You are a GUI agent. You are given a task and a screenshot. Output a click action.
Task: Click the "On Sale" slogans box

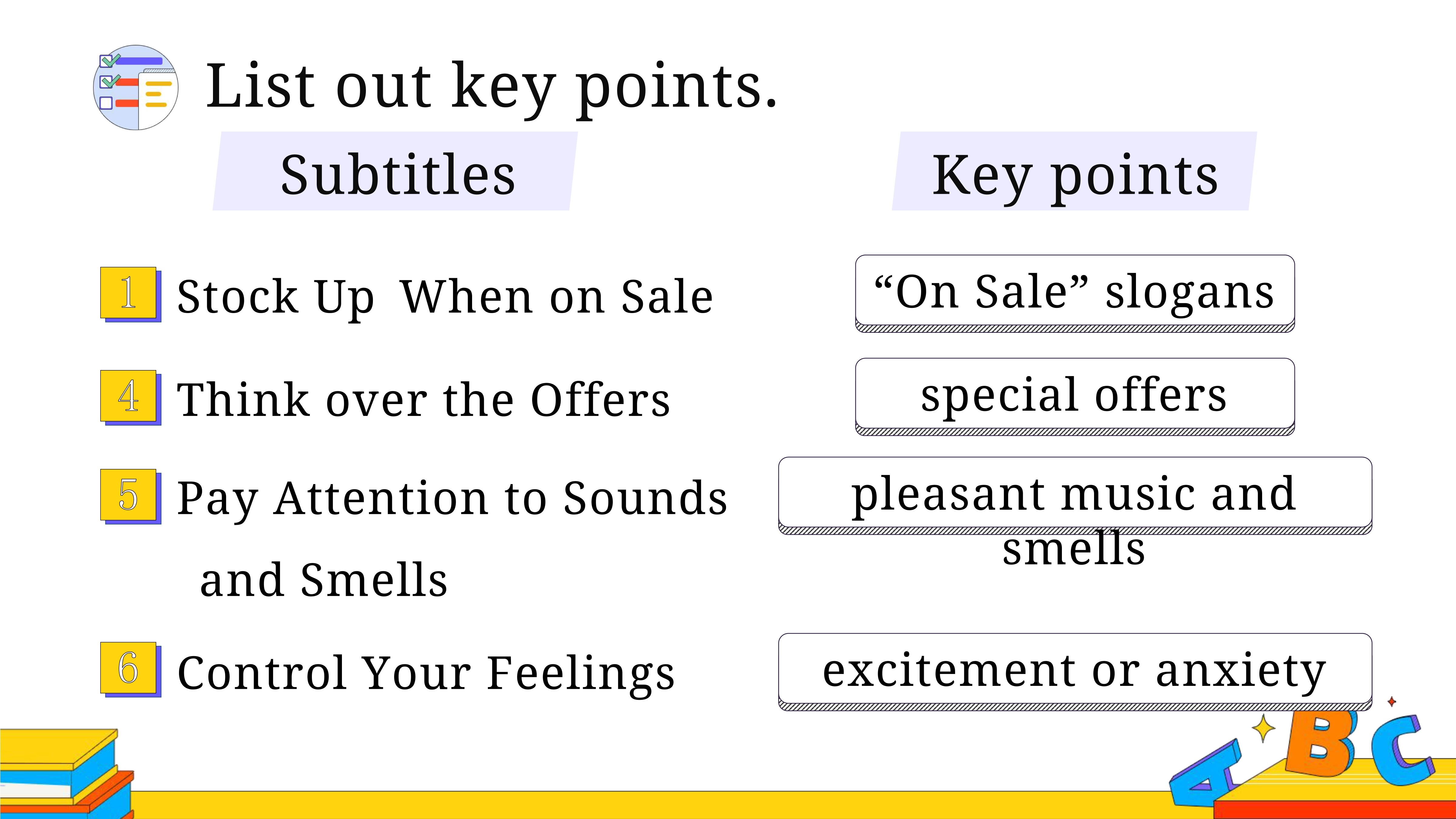coord(1075,293)
